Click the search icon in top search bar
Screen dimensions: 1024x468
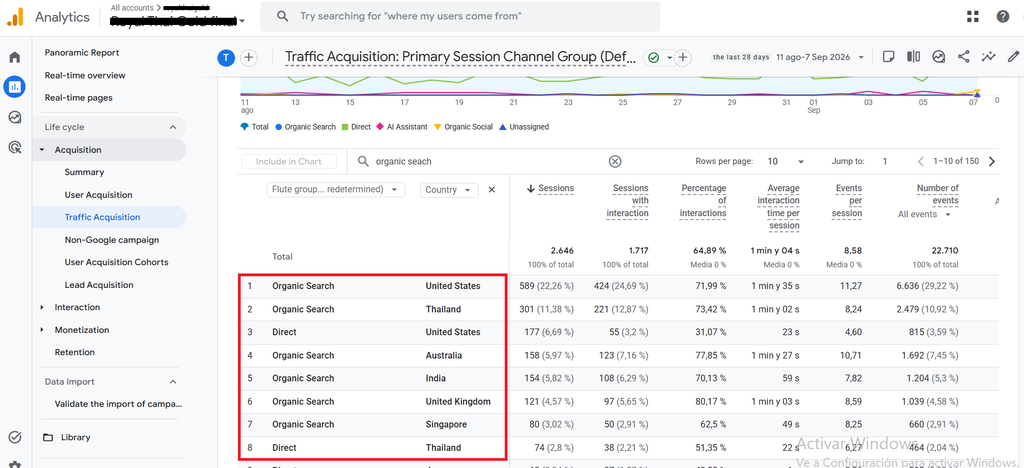(283, 16)
